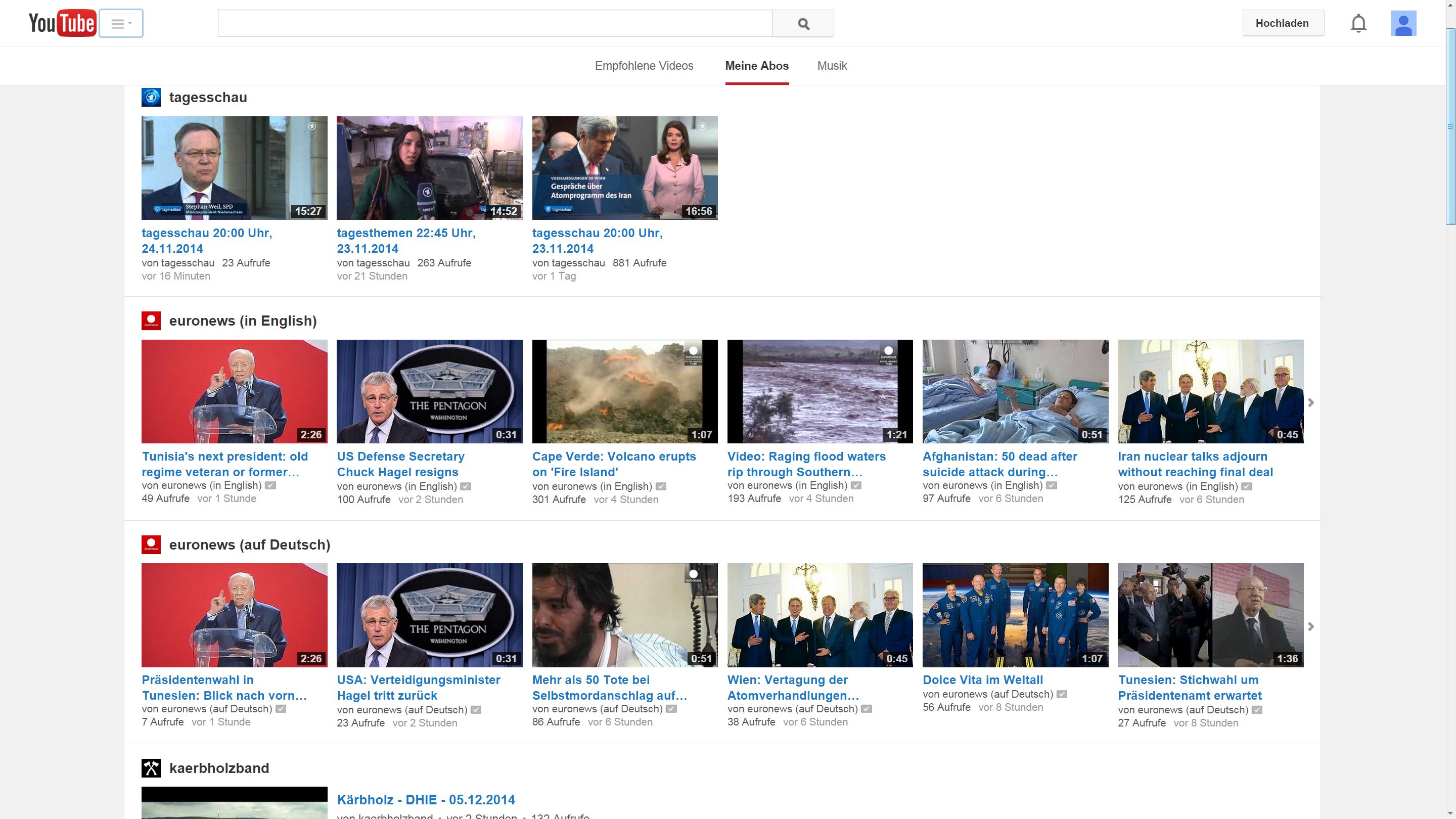Show next videos in euronews Deutsch row
The image size is (1456, 819).
point(1311,626)
